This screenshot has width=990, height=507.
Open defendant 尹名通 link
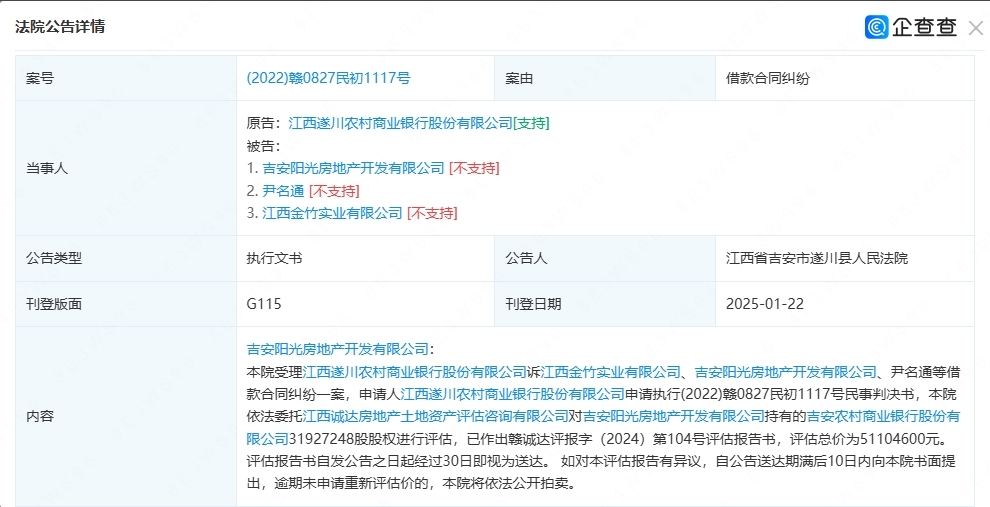pyautogui.click(x=283, y=191)
